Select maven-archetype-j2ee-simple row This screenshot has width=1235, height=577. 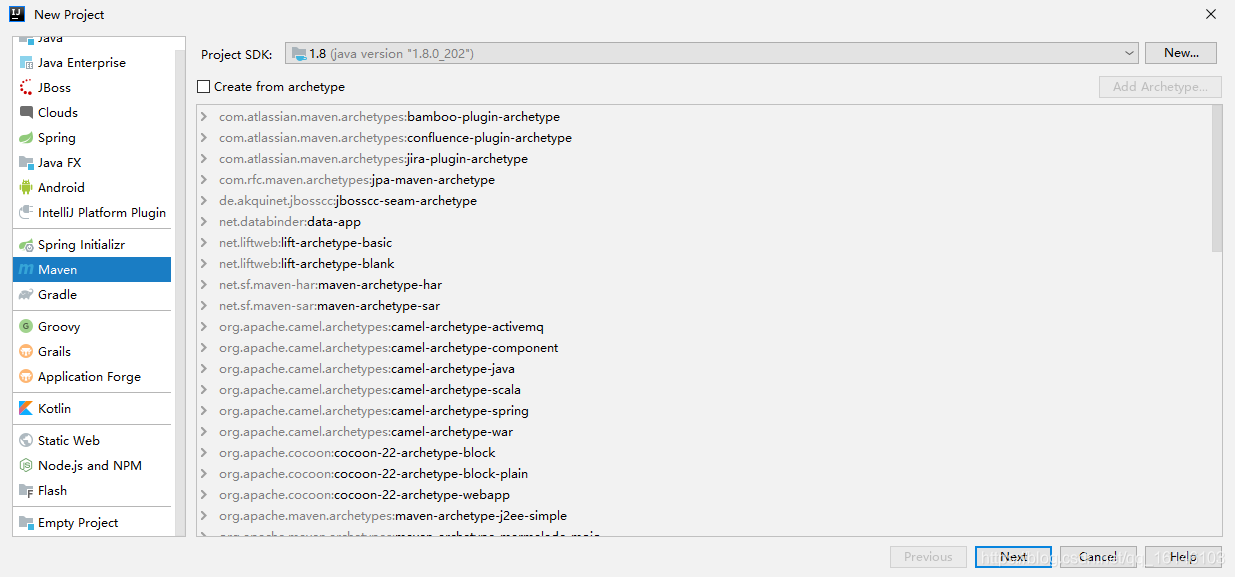click(704, 516)
